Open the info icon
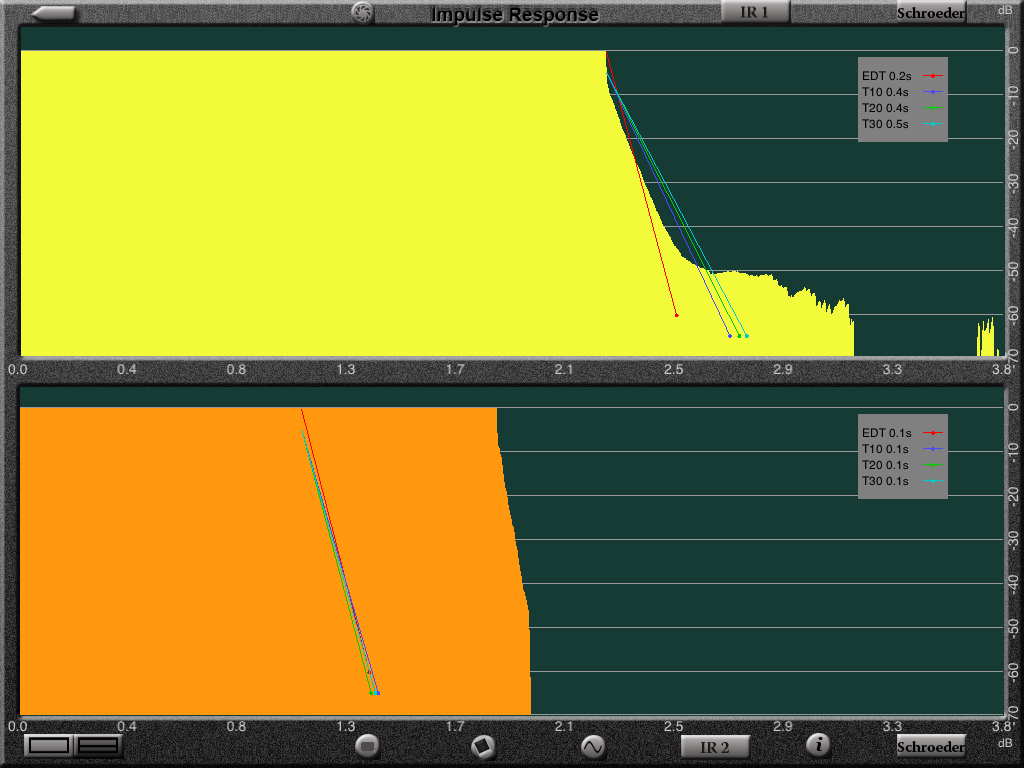 click(x=819, y=744)
